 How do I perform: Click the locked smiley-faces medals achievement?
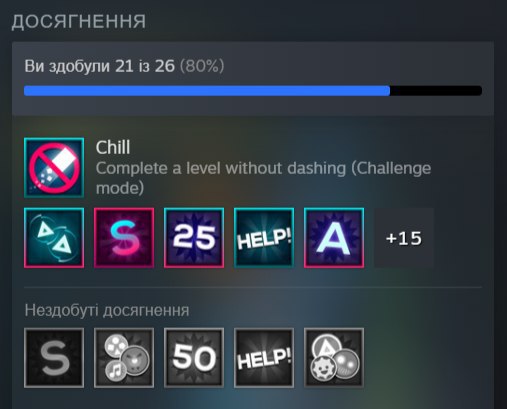click(334, 358)
